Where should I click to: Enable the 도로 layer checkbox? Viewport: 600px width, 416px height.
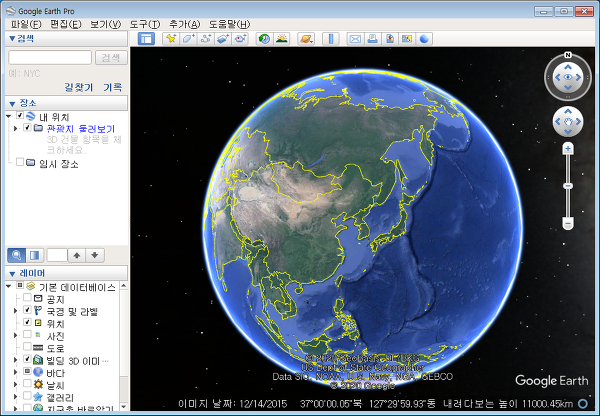tap(27, 346)
